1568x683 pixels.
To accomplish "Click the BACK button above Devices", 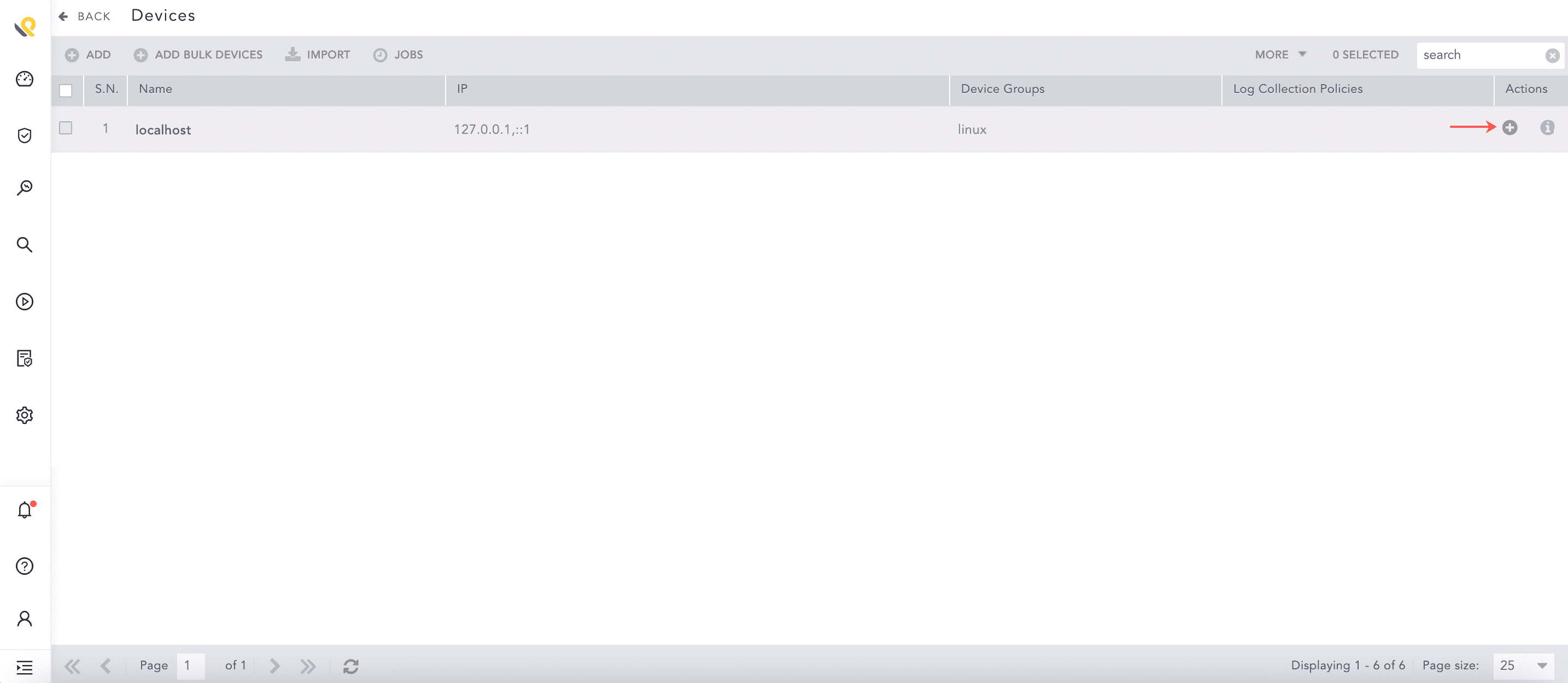I will coord(85,16).
